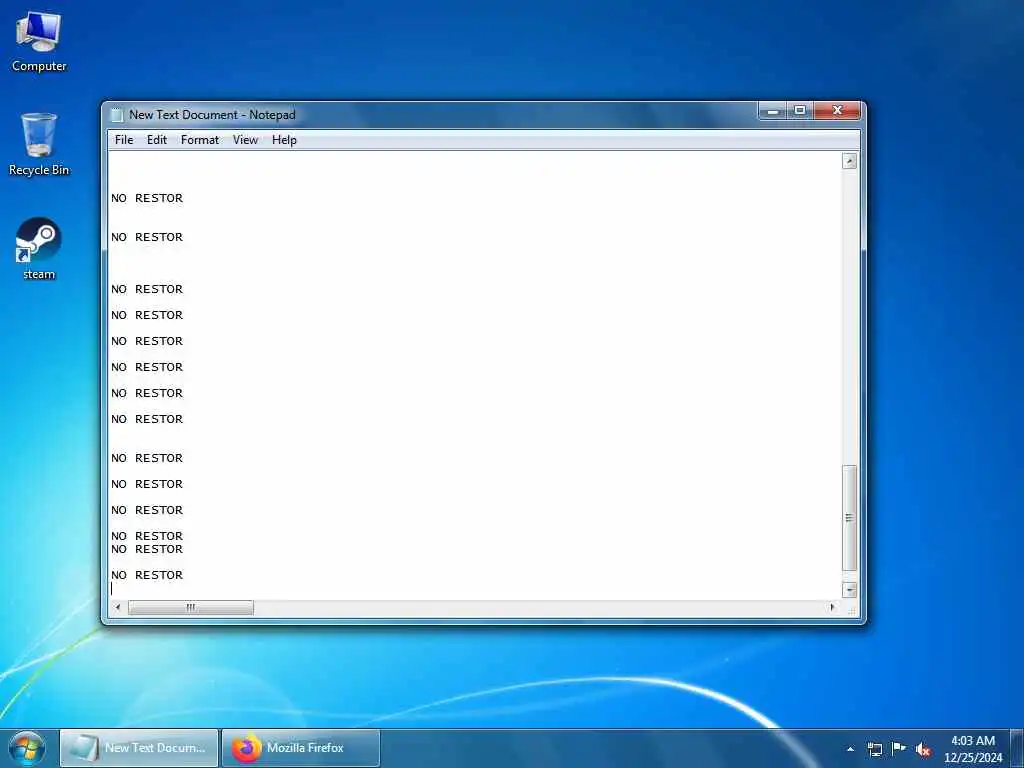Open the Windows Start orb
The height and width of the screenshot is (768, 1024).
click(27, 748)
